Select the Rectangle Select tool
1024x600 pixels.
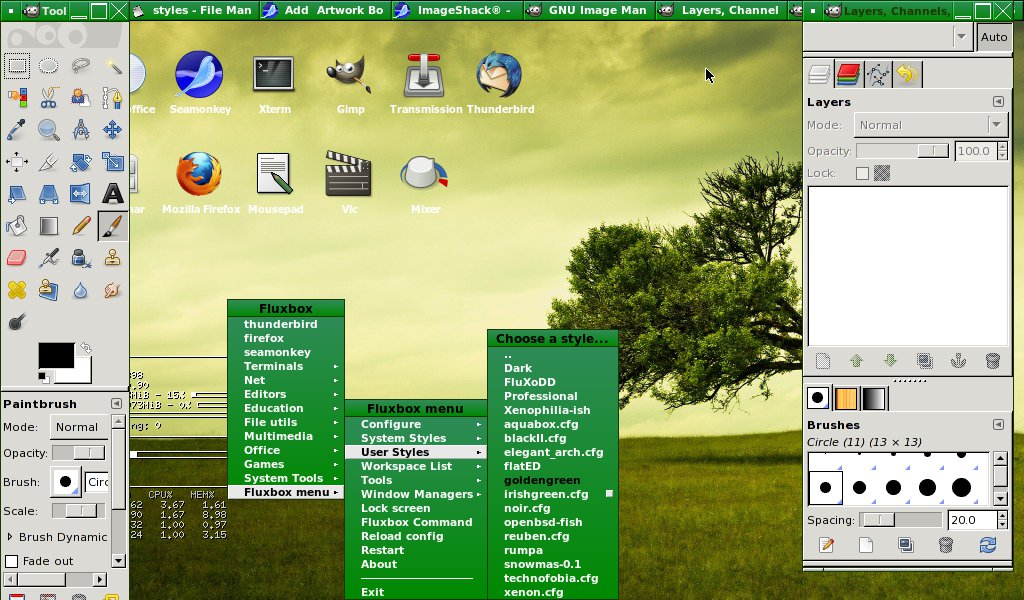coord(17,66)
